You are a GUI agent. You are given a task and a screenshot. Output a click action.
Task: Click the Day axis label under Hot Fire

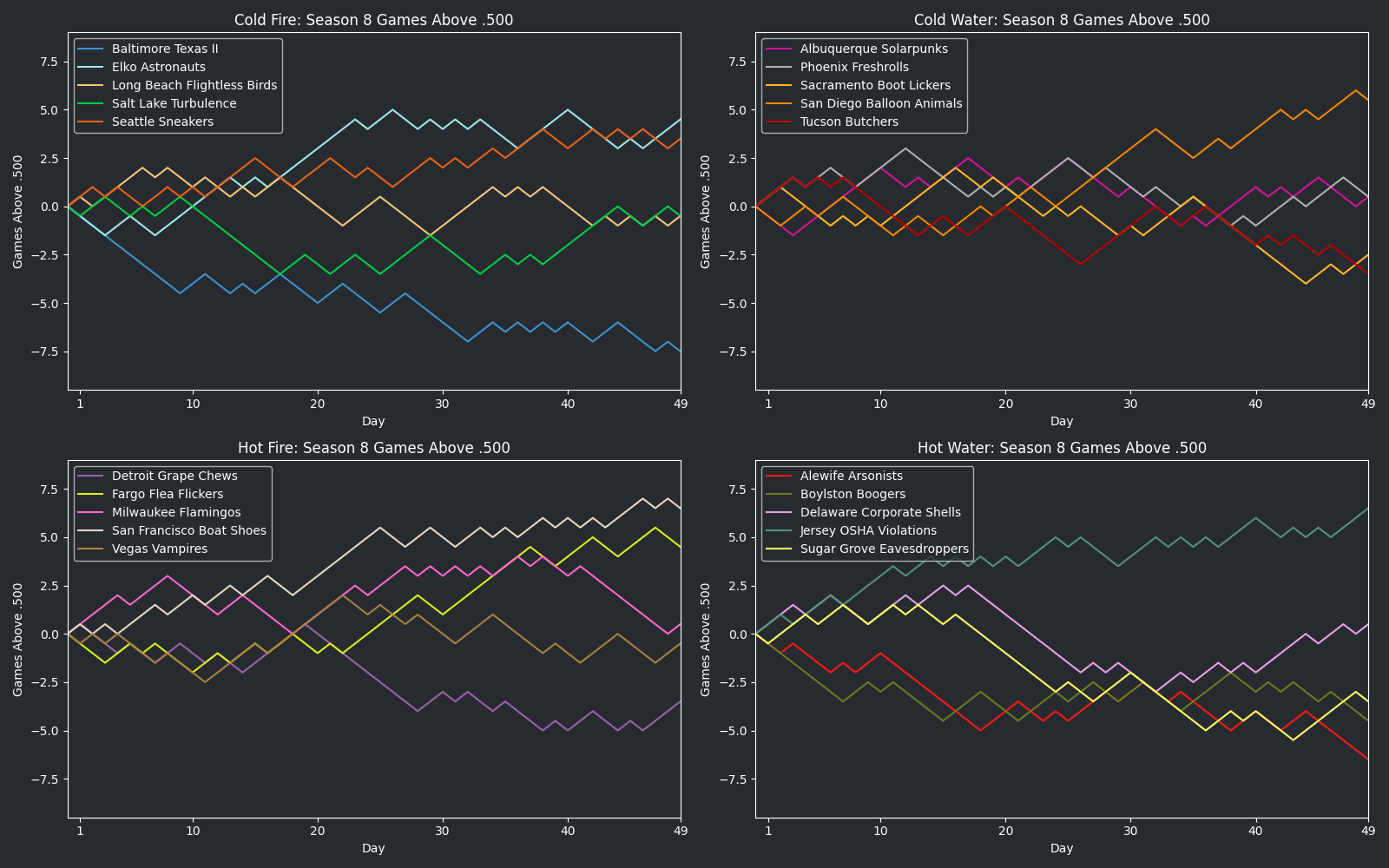pyautogui.click(x=373, y=848)
